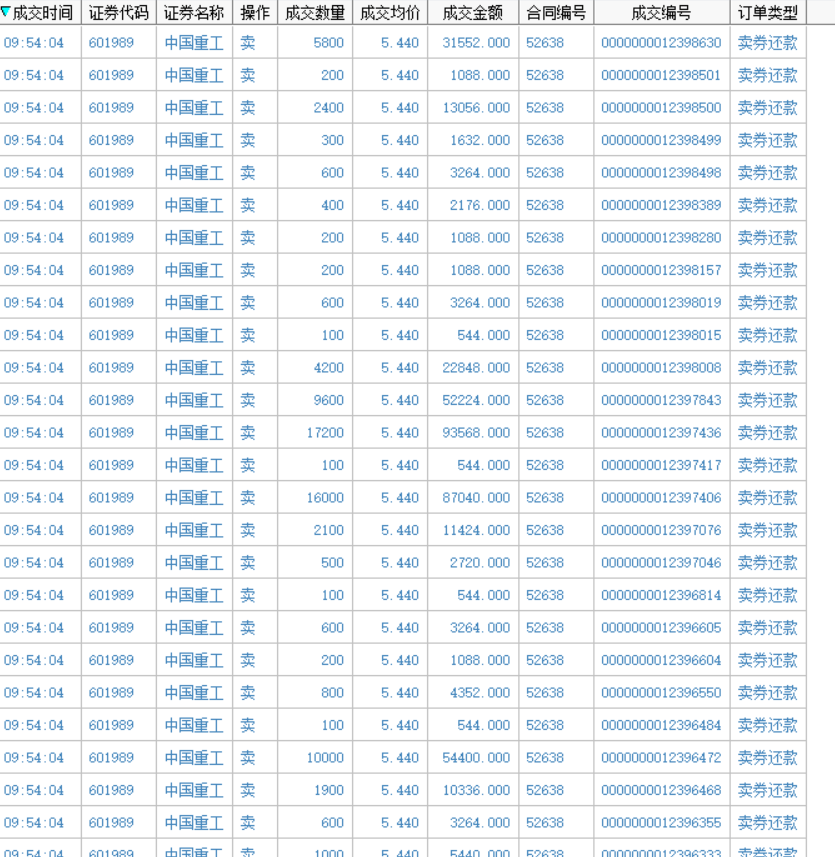The height and width of the screenshot is (857, 835).
Task: Select trade number 000000012396472
Action: 661,758
